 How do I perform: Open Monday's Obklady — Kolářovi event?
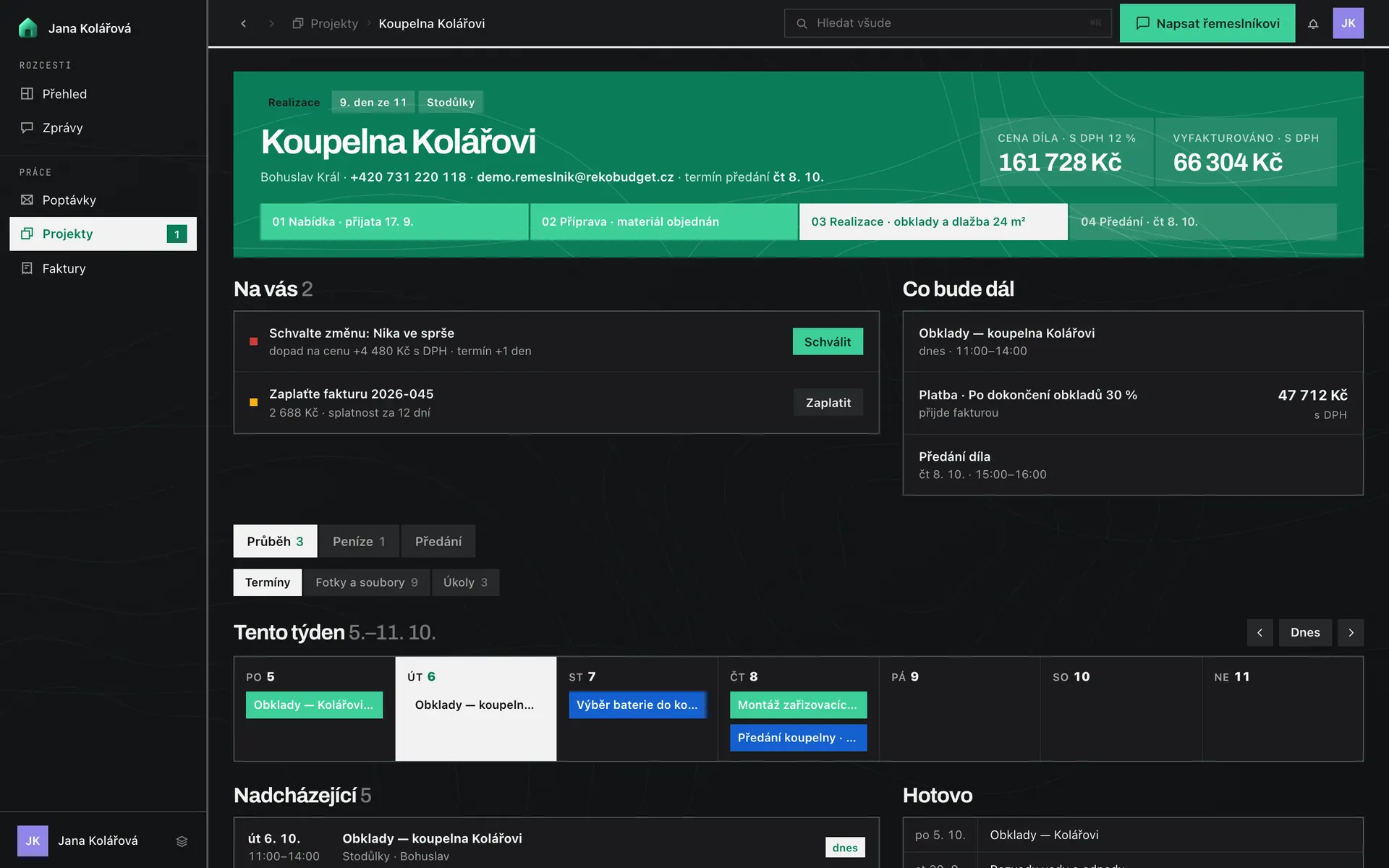pos(314,705)
